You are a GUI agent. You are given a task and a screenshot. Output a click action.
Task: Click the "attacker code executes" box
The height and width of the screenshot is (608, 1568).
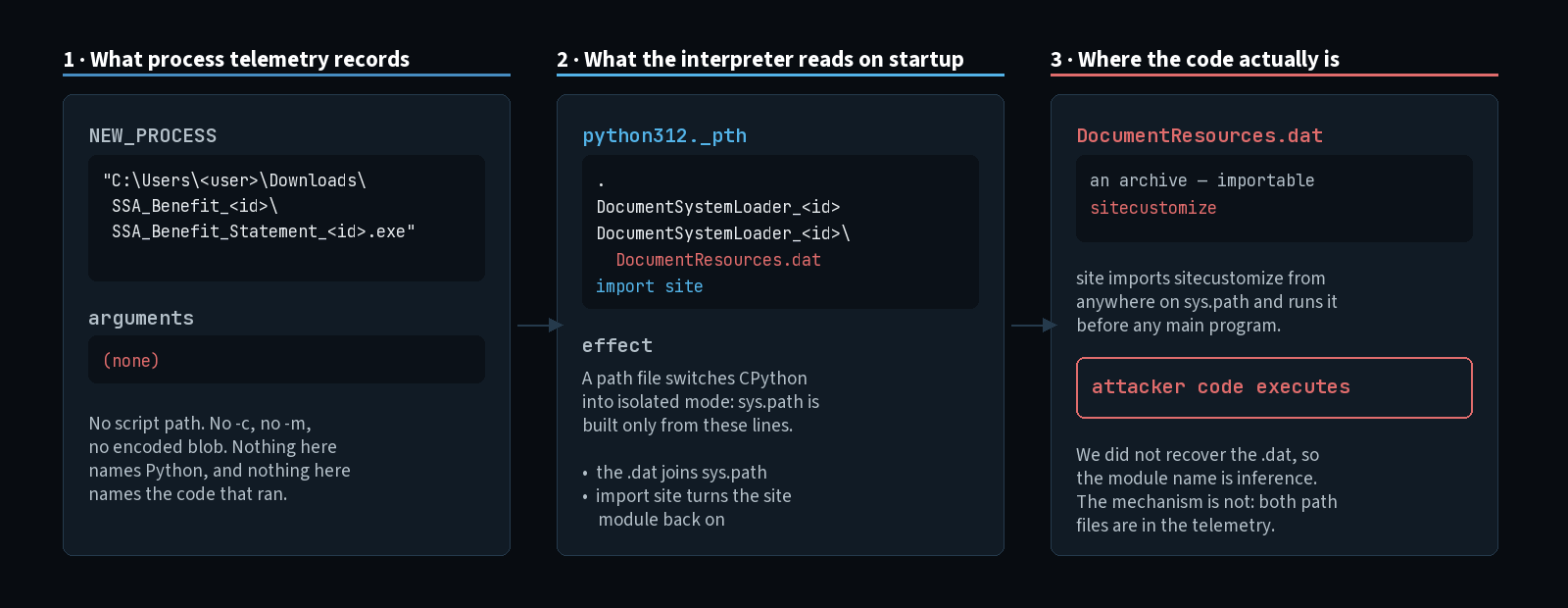[1274, 387]
